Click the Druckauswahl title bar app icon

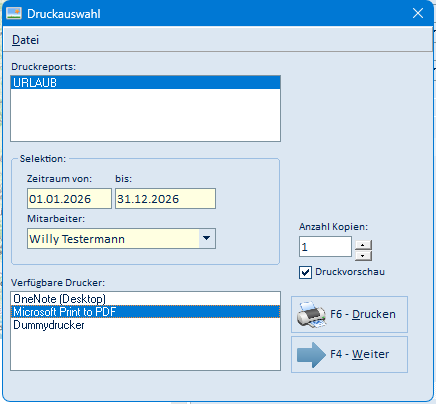(x=14, y=13)
